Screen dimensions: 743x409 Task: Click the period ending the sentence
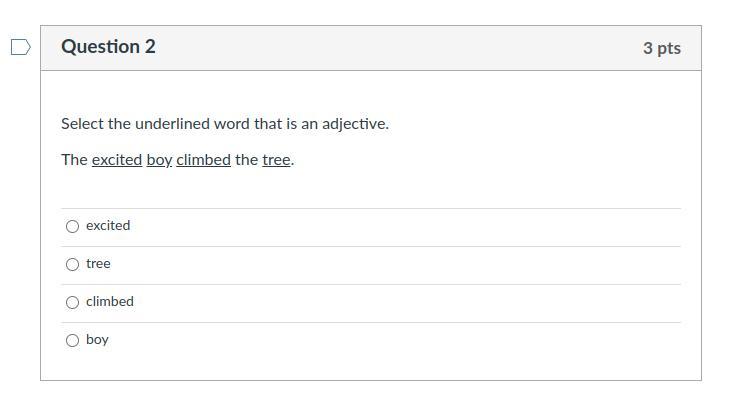coord(293,162)
